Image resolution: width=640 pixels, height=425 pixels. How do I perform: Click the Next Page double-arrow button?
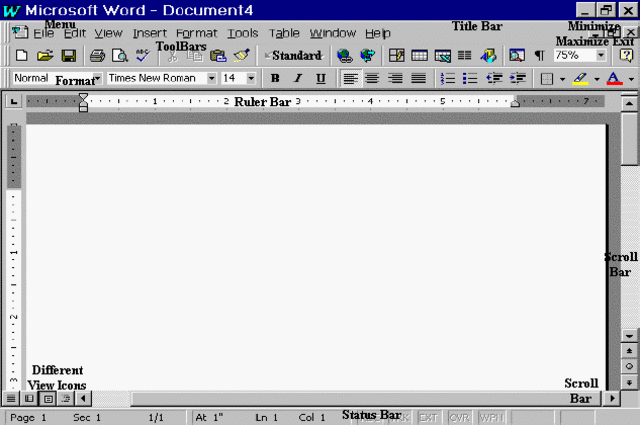click(x=629, y=382)
